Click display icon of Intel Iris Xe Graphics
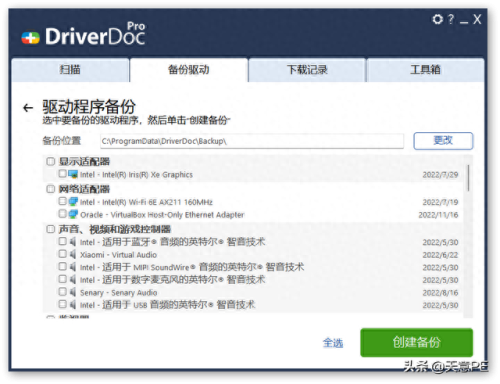The image size is (500, 384). pos(73,174)
